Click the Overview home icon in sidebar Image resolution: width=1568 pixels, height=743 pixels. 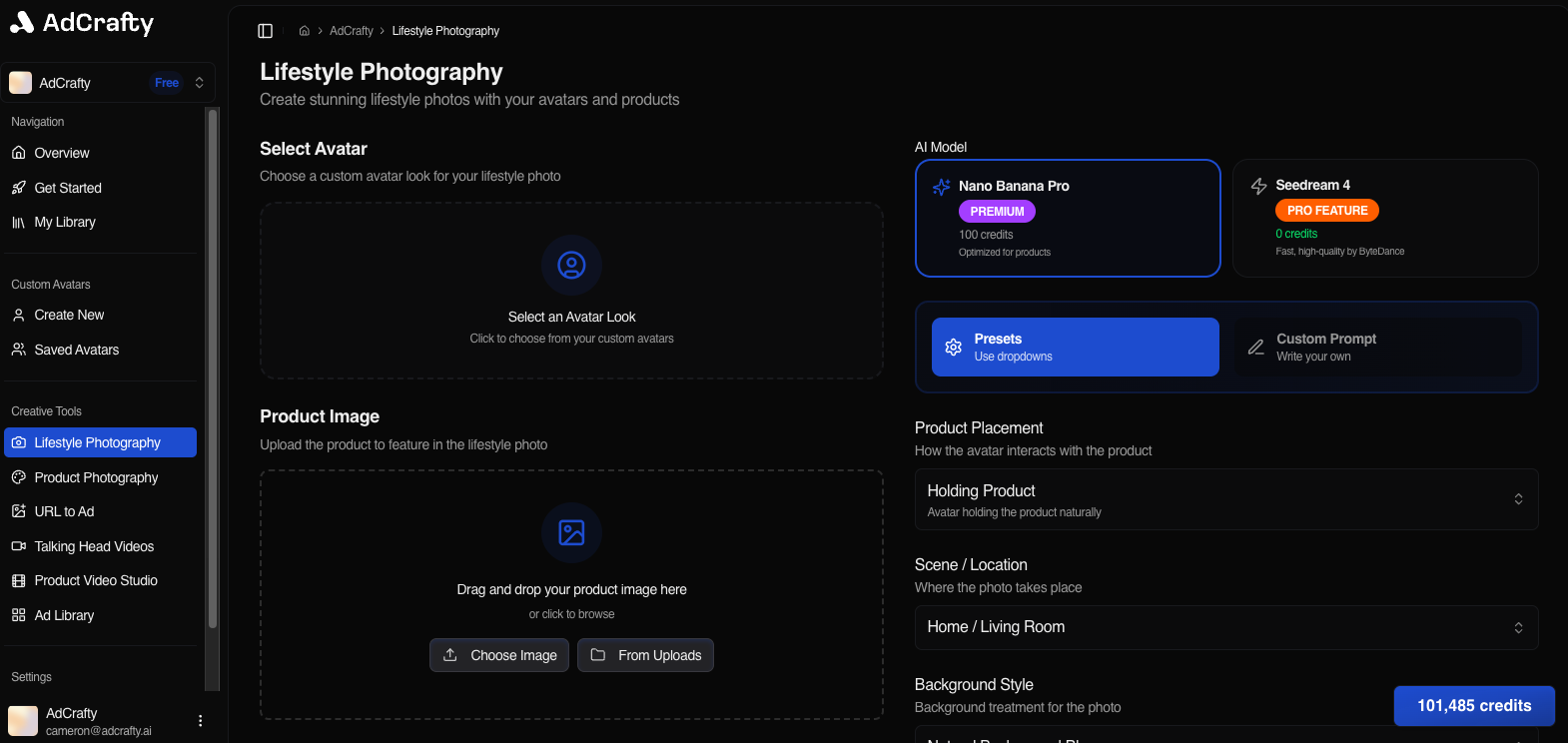click(x=19, y=153)
